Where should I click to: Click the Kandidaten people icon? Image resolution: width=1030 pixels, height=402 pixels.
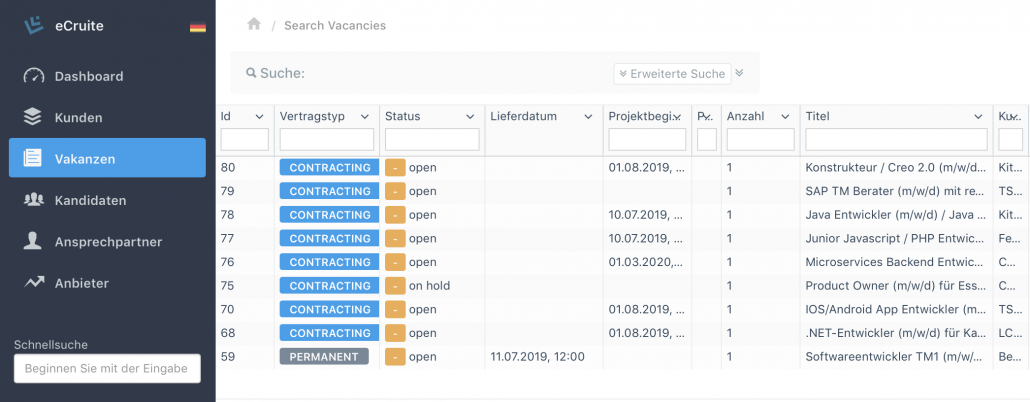pyautogui.click(x=33, y=200)
